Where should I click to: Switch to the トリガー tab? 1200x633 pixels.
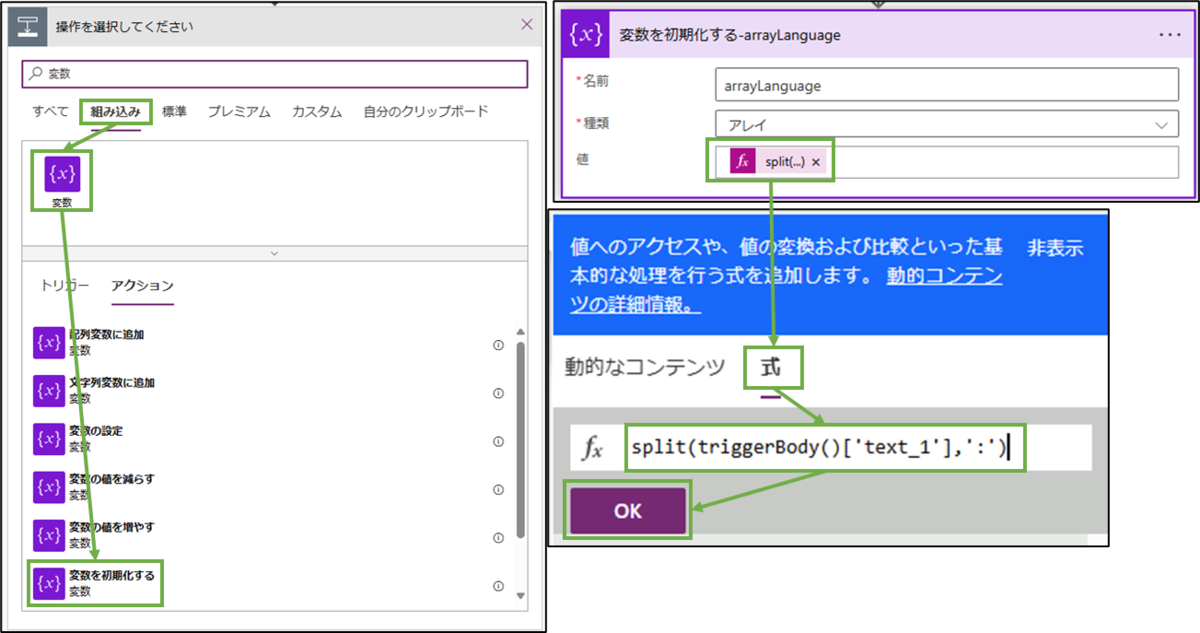tap(65, 285)
